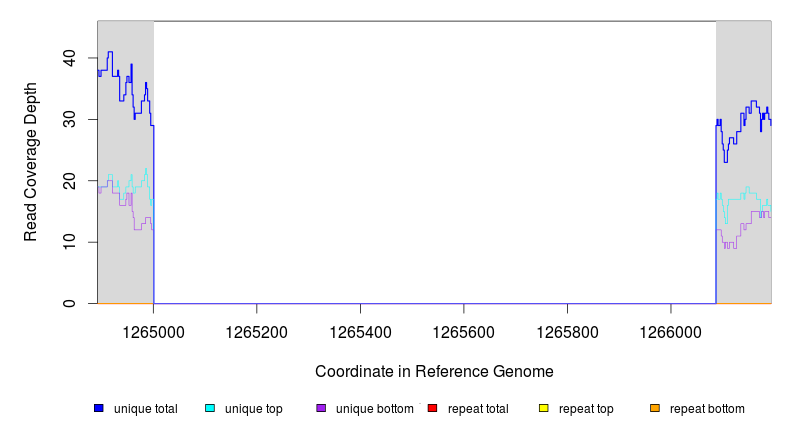The height and width of the screenshot is (432, 792).
Task: Click the red 'repeat total' legend swatch
Action: coord(432,408)
